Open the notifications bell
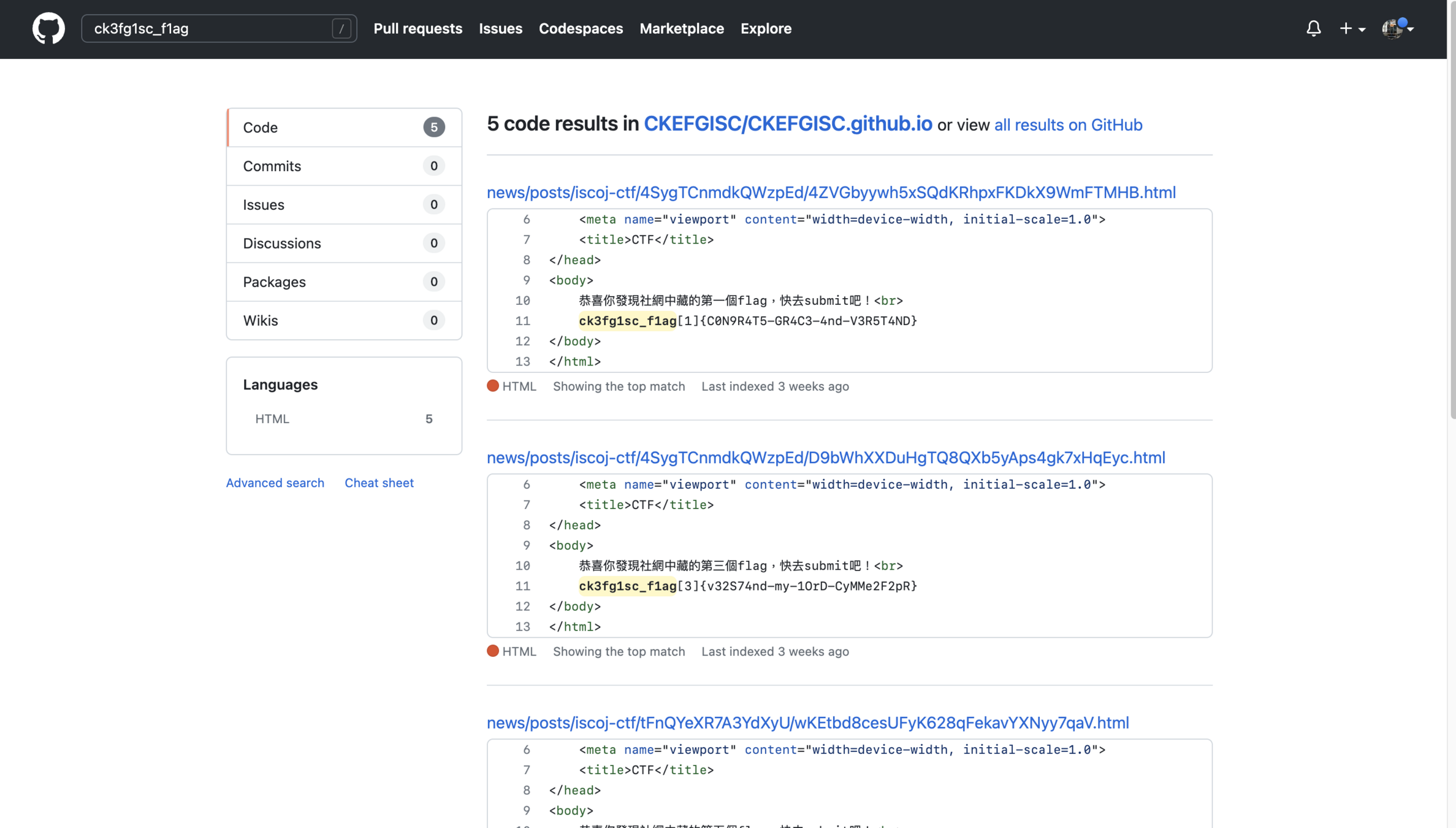The width and height of the screenshot is (1456, 828). click(1313, 28)
